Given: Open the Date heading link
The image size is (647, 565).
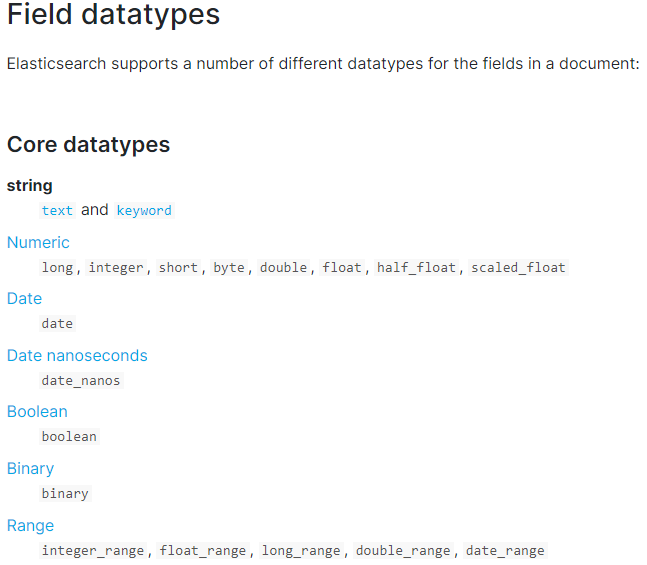Looking at the screenshot, I should (x=24, y=298).
